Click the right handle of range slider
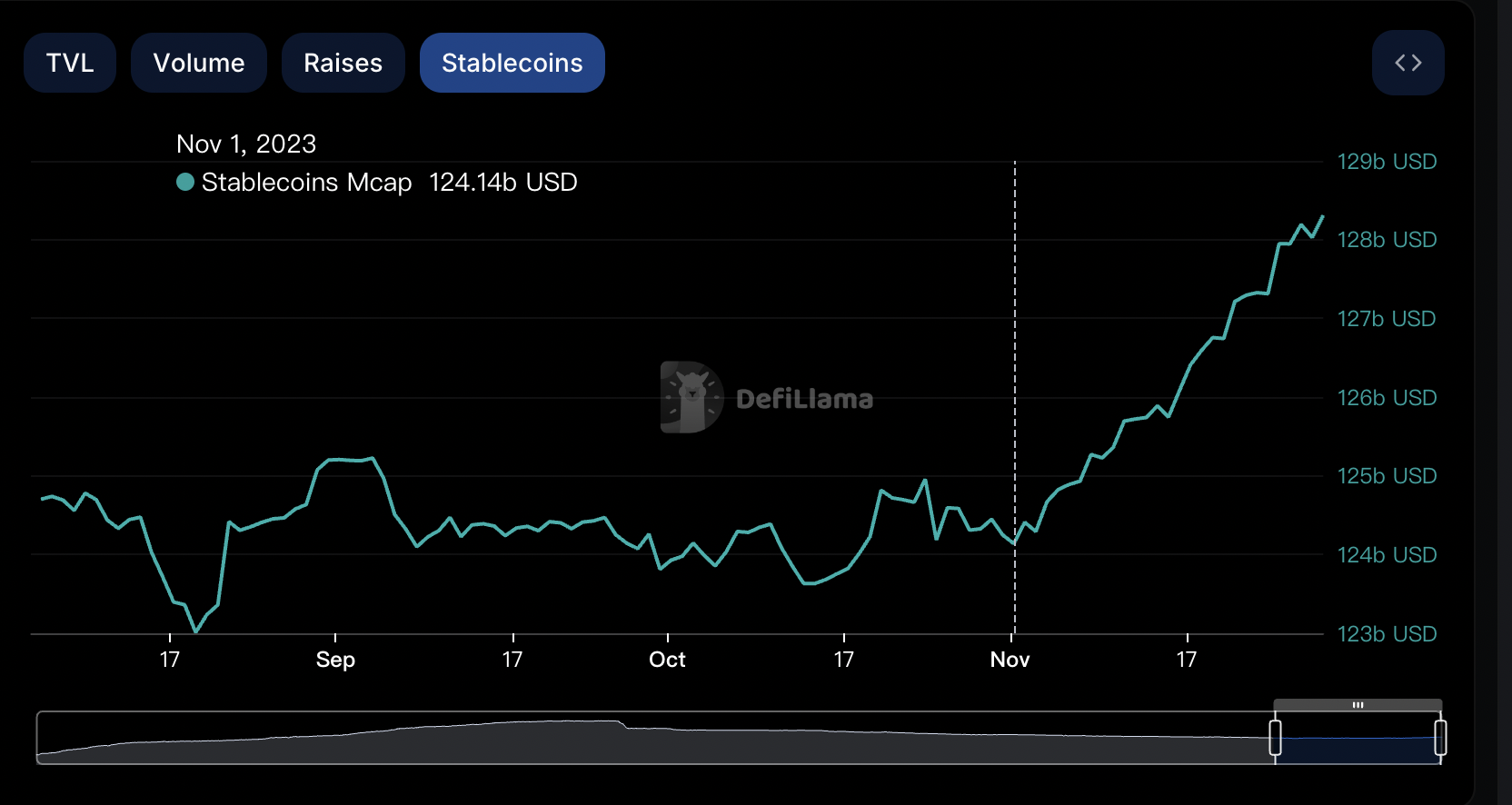This screenshot has width=1512, height=805. (1440, 737)
